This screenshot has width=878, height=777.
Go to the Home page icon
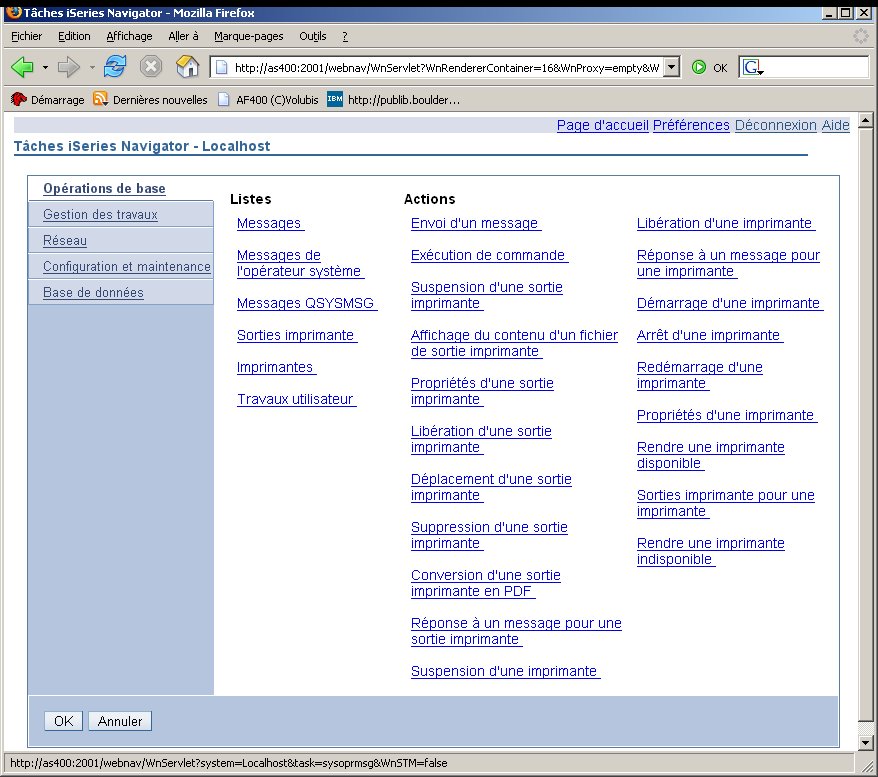(x=187, y=67)
